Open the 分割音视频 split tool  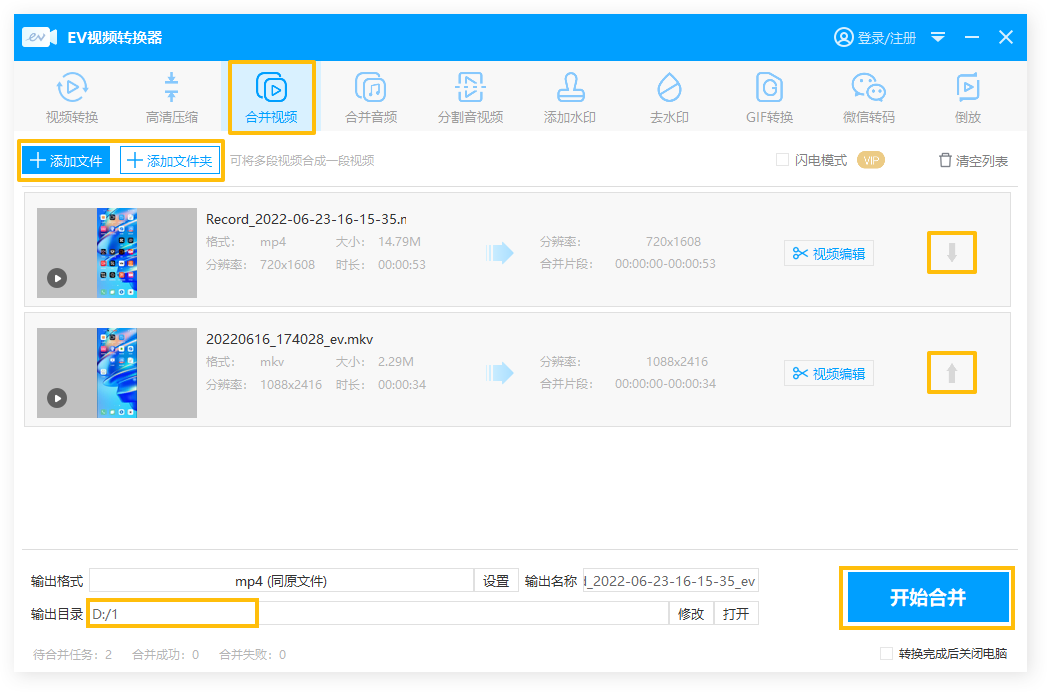[x=471, y=98]
